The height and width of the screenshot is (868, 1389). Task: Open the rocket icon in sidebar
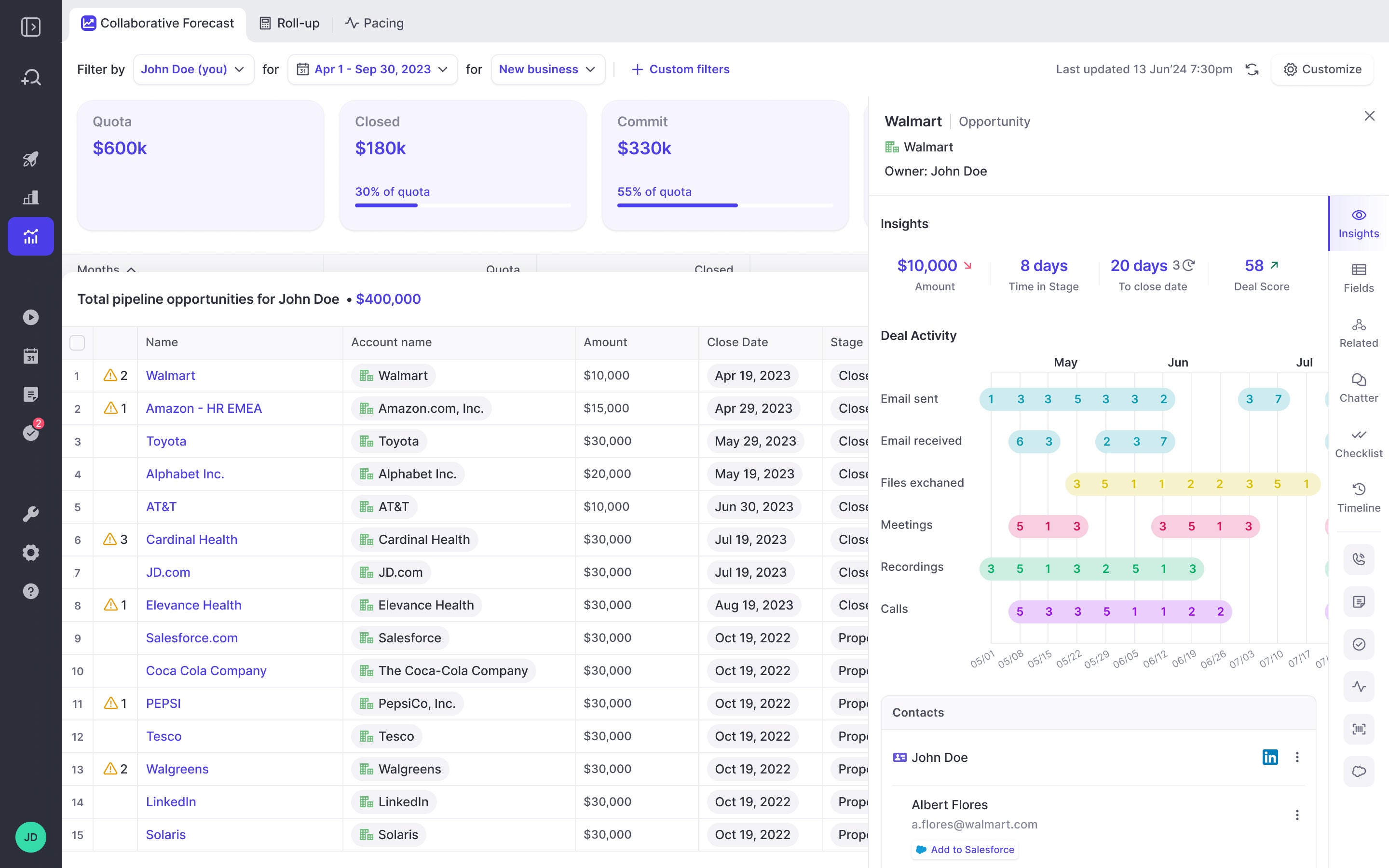point(30,159)
